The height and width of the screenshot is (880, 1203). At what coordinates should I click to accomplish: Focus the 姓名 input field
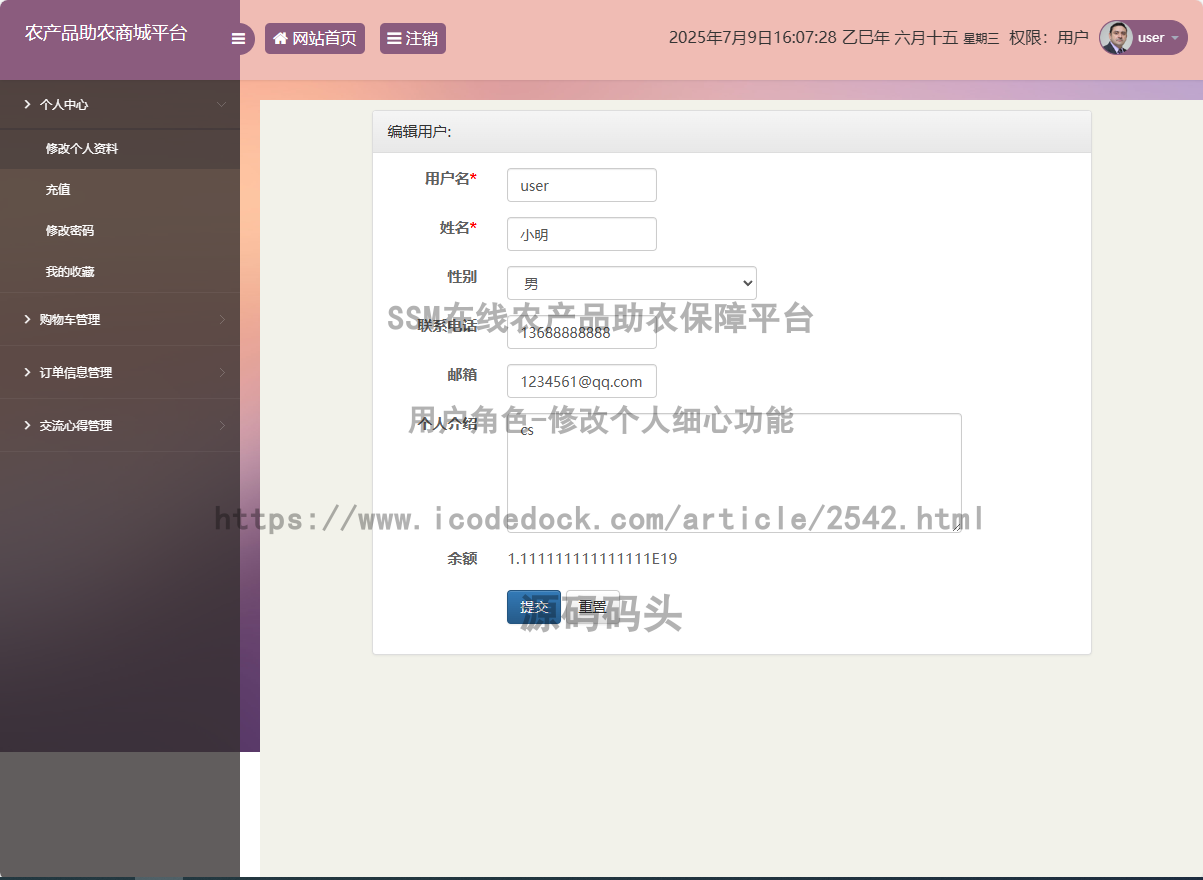coord(582,234)
